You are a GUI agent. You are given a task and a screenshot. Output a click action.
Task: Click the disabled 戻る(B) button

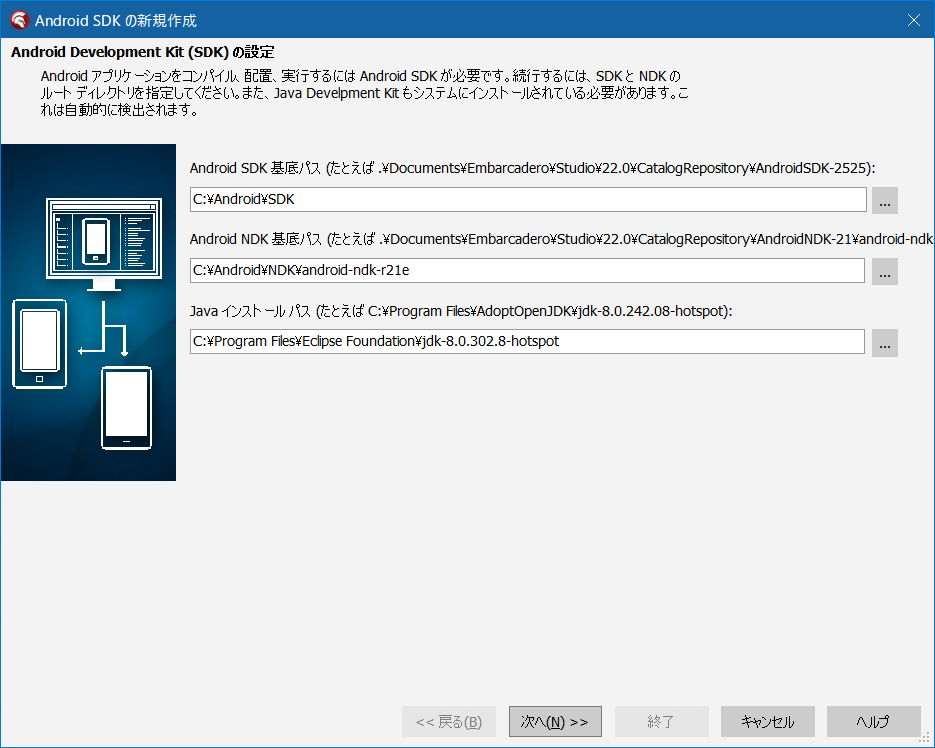coord(449,722)
